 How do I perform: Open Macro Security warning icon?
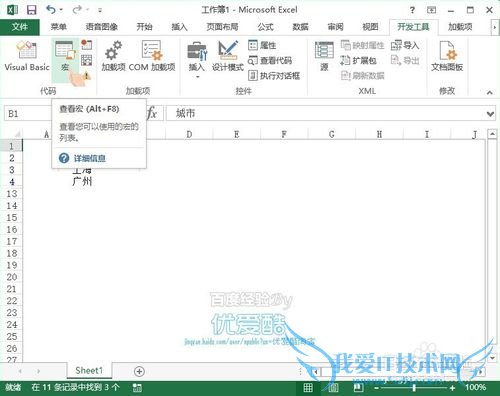[x=86, y=76]
